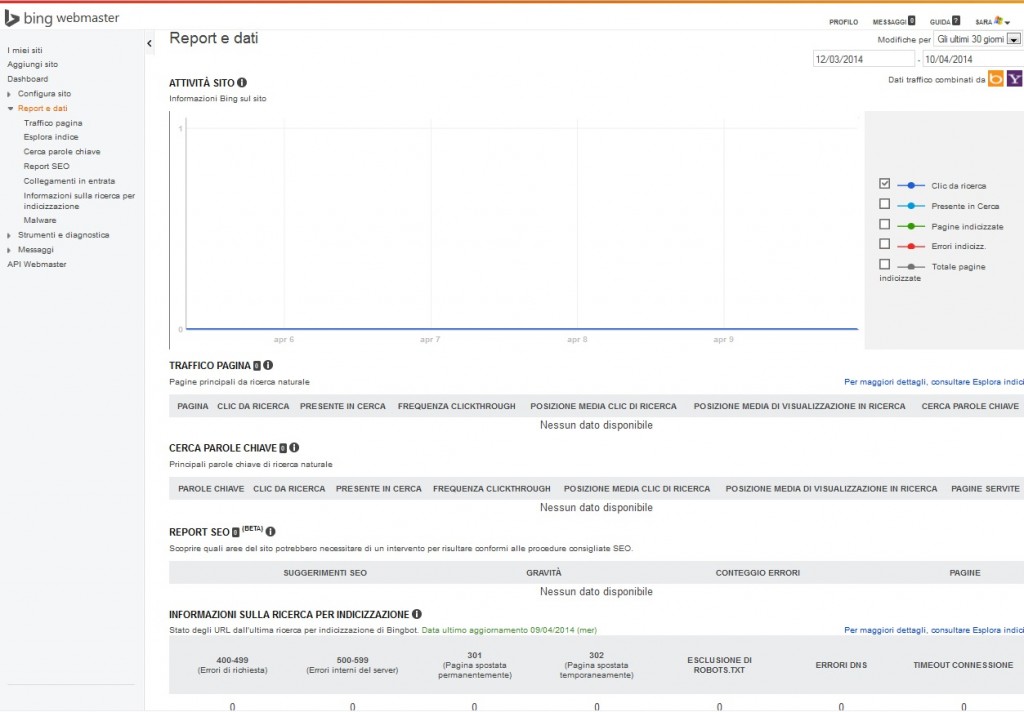
Task: Click the Yahoo traffic source icon
Action: point(1015,78)
